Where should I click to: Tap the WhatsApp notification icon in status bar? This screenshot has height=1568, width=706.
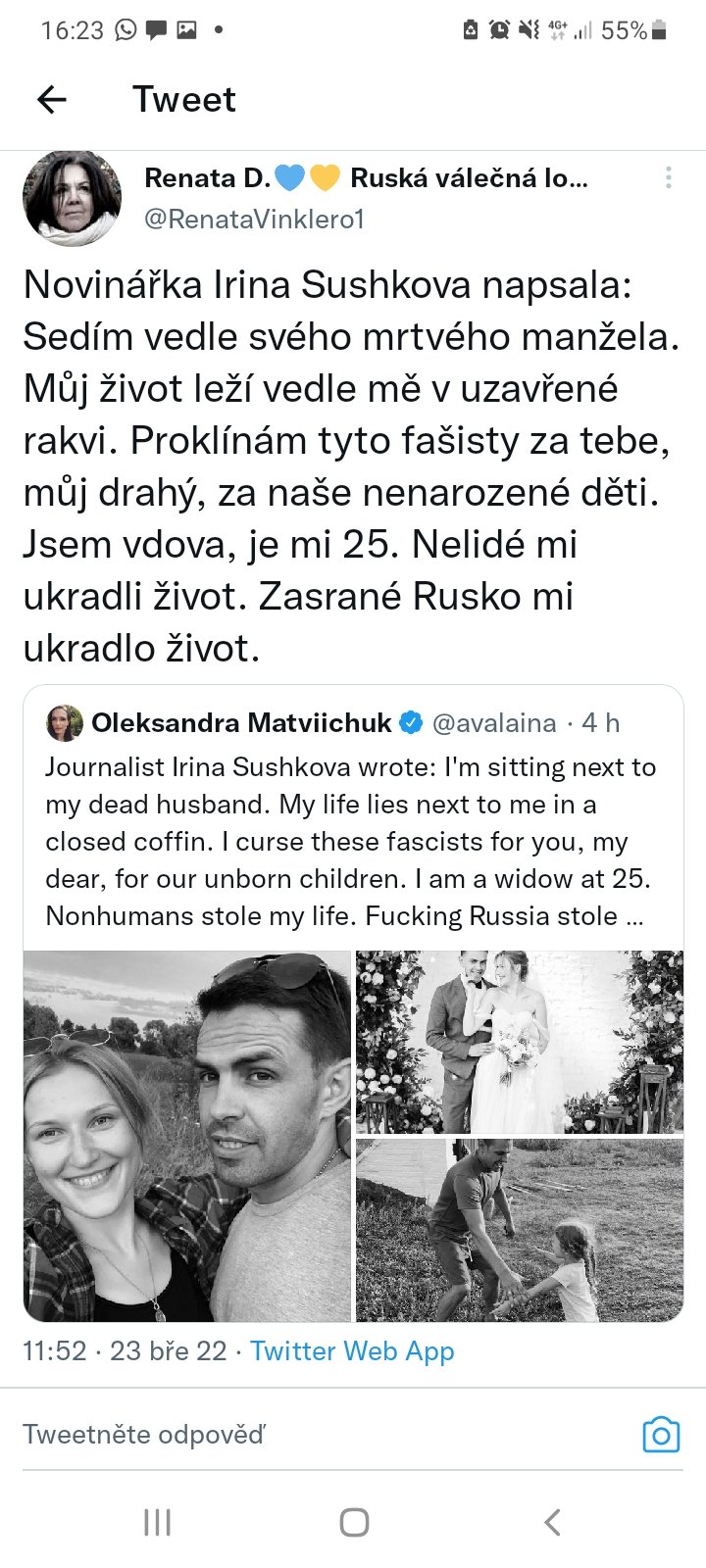126,30
